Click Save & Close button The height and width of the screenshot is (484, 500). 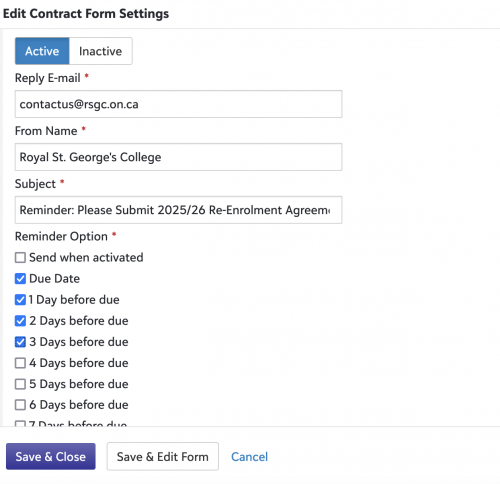(51, 456)
